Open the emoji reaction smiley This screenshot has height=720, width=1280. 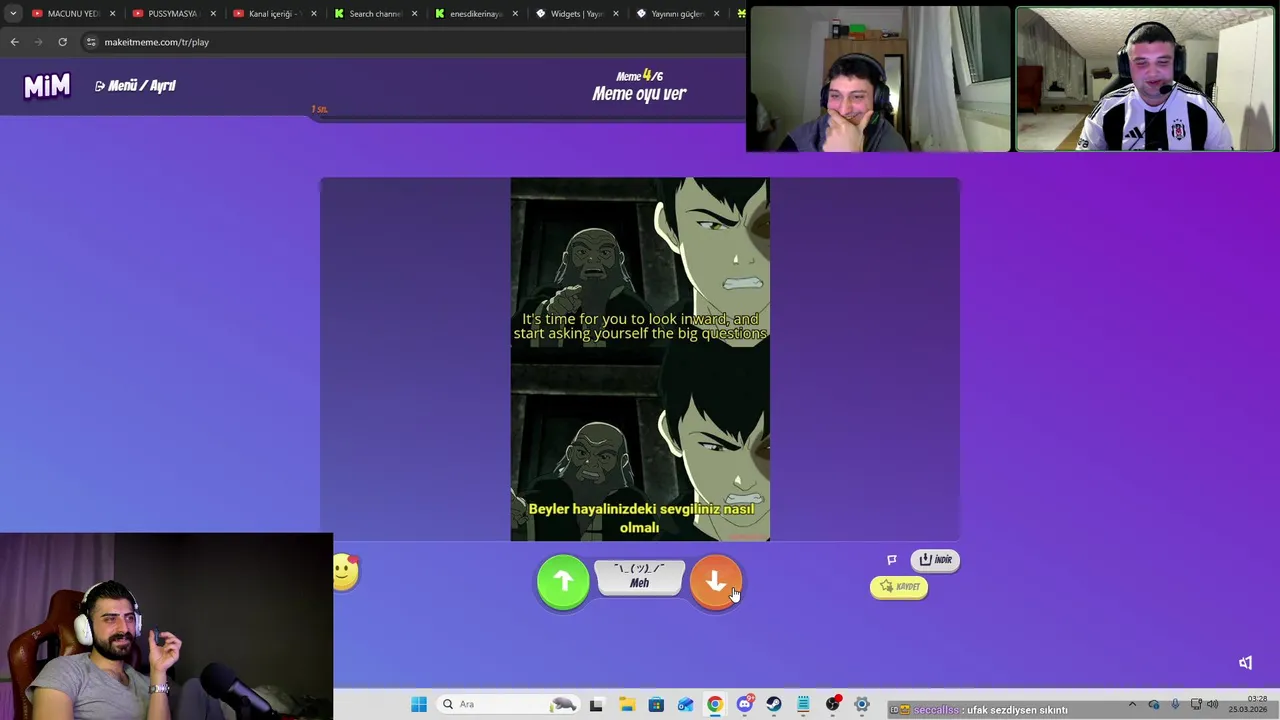point(345,572)
